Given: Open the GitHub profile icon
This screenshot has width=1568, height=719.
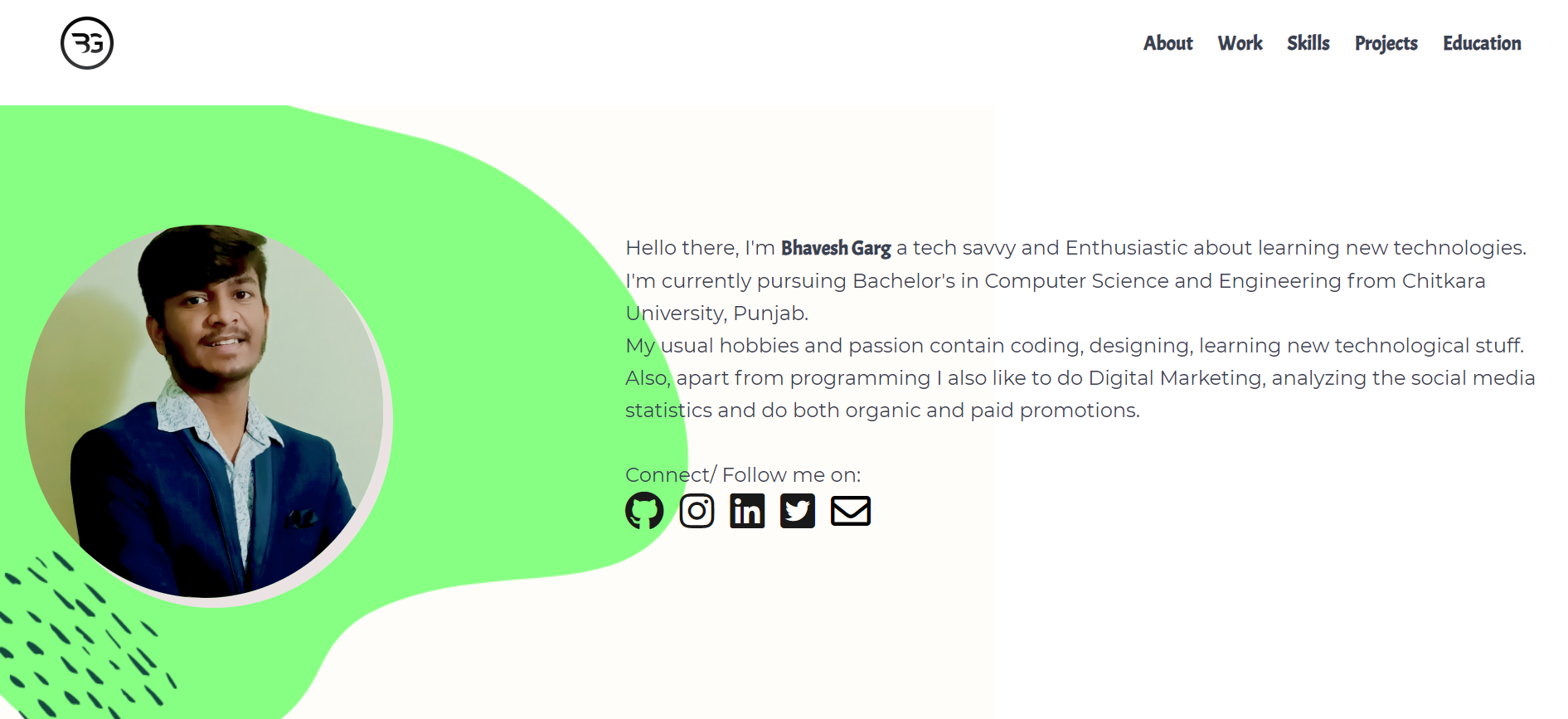Looking at the screenshot, I should 644,511.
